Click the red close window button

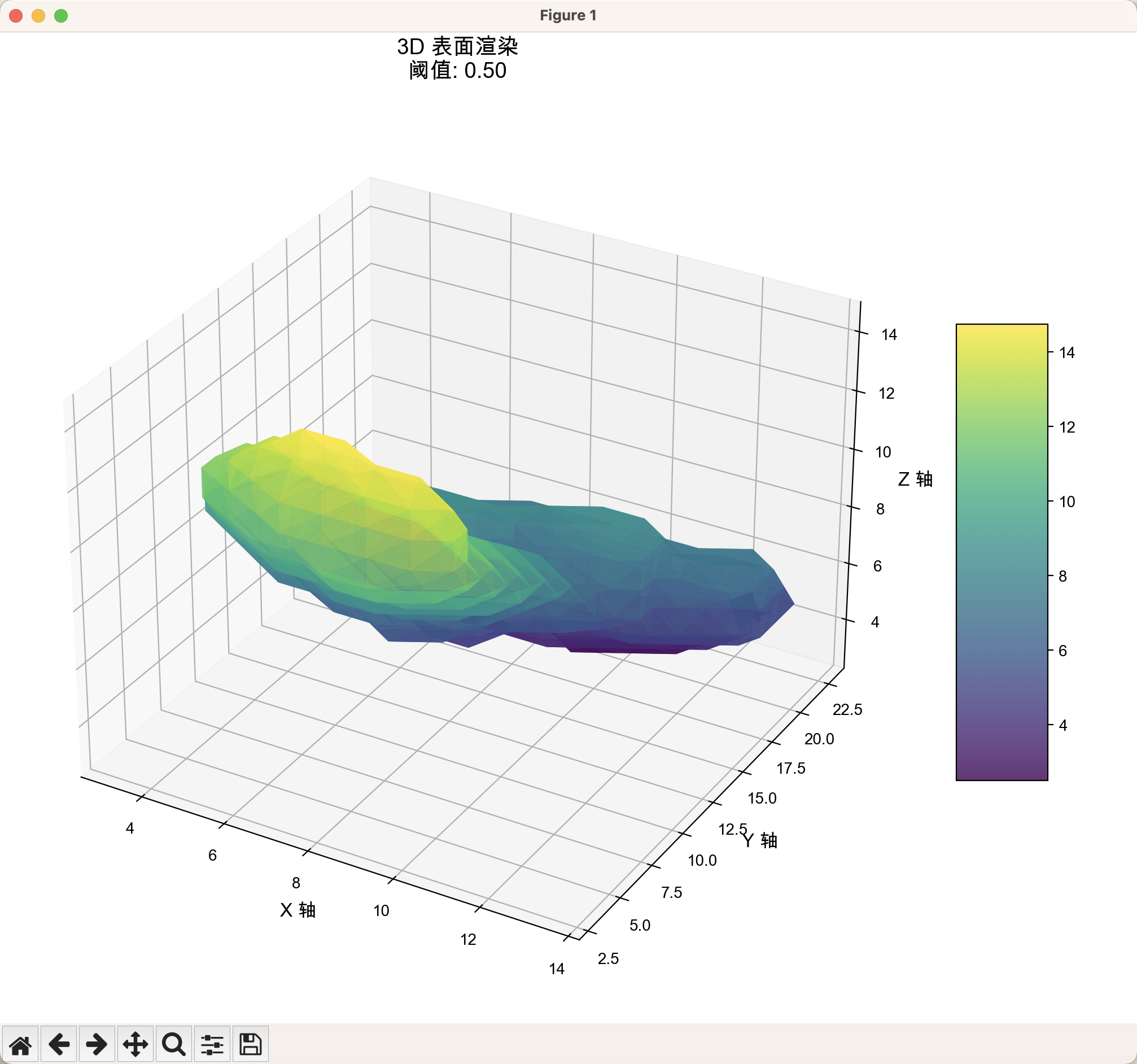[16, 15]
